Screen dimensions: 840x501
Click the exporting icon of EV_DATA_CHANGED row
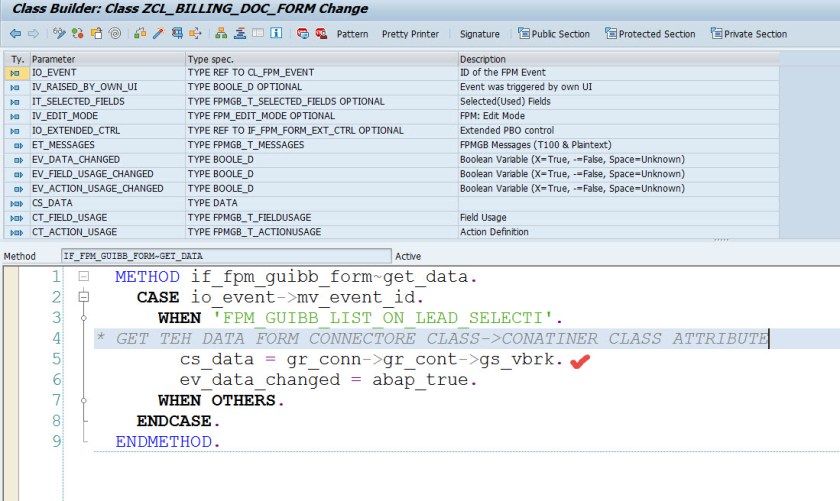pyautogui.click(x=18, y=160)
